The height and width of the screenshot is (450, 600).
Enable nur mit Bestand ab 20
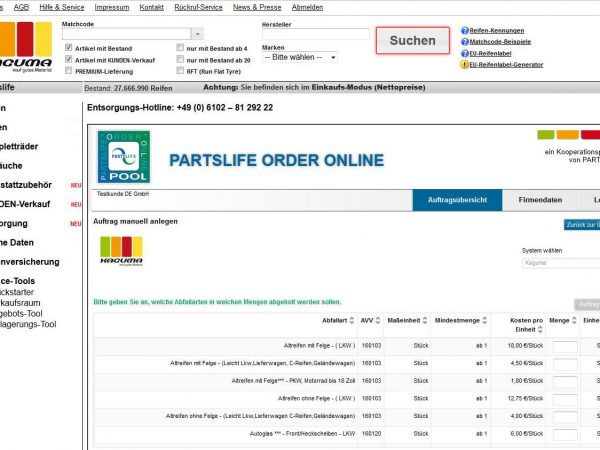(180, 59)
